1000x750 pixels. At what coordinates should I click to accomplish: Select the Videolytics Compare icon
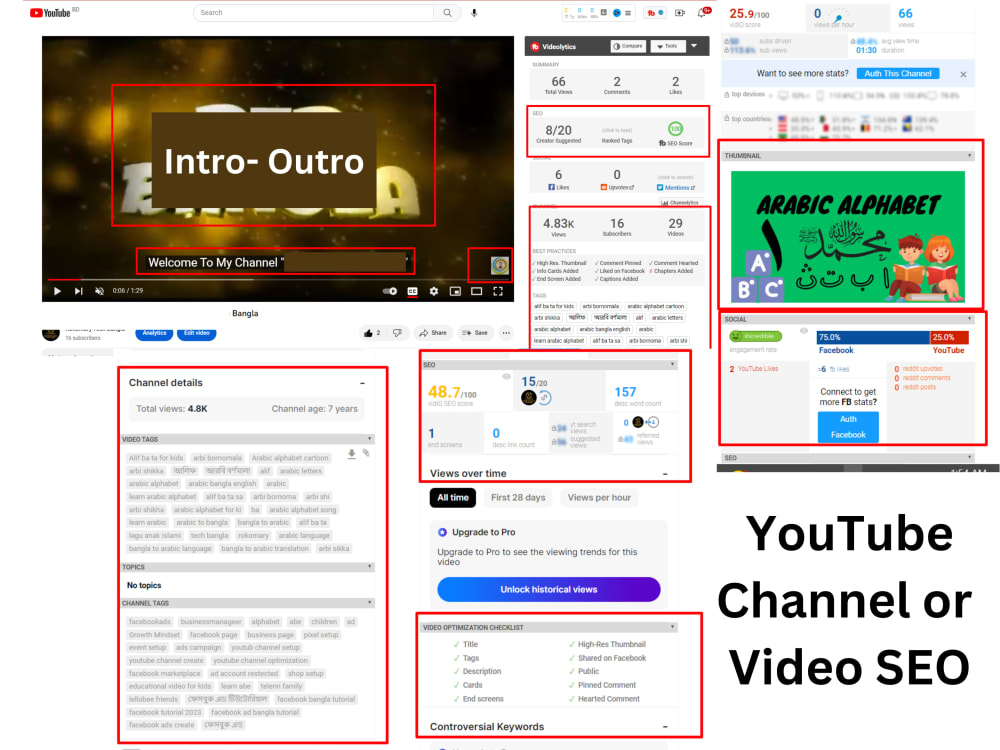(616, 46)
